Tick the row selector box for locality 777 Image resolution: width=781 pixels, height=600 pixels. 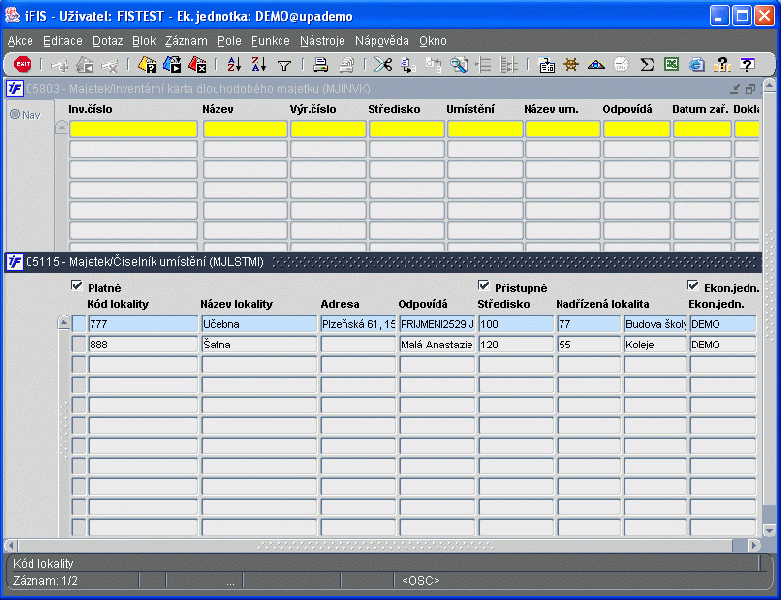coord(79,324)
